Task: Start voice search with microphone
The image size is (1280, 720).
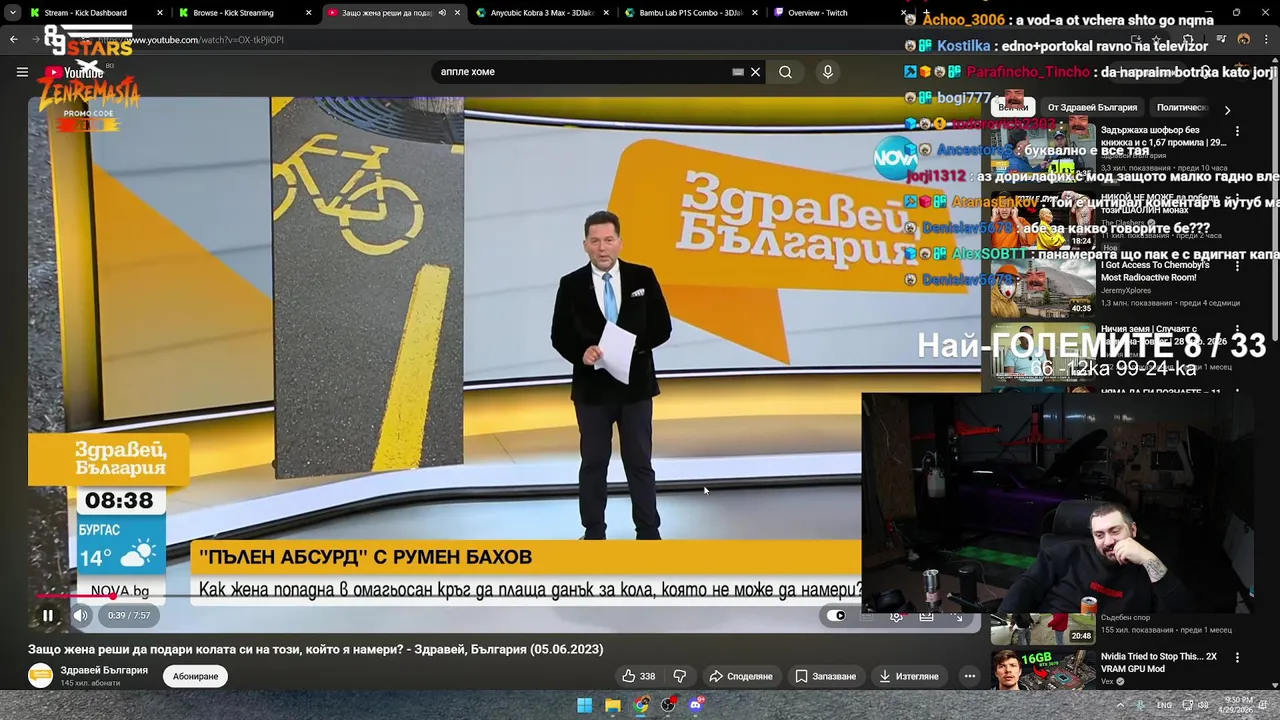Action: (x=827, y=72)
